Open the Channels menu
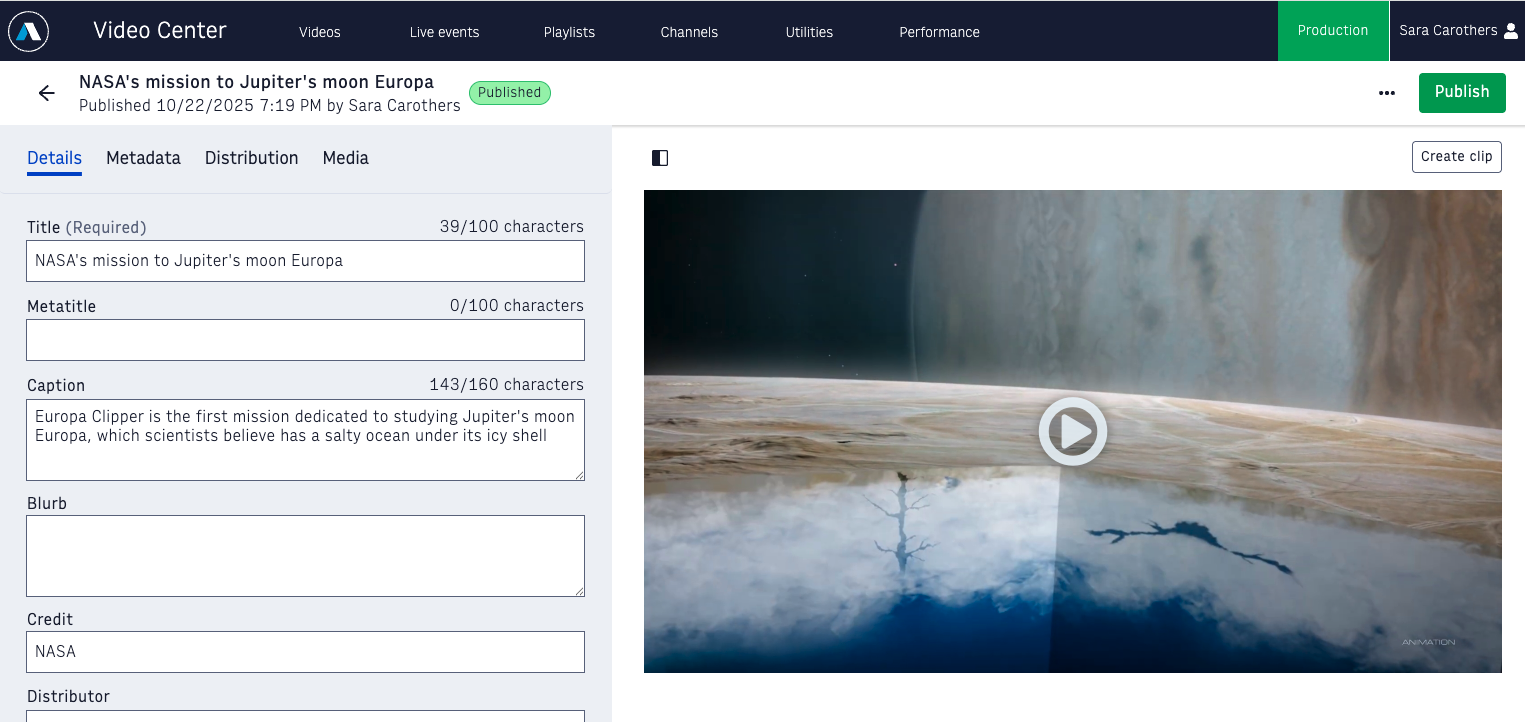1525x722 pixels. point(689,32)
